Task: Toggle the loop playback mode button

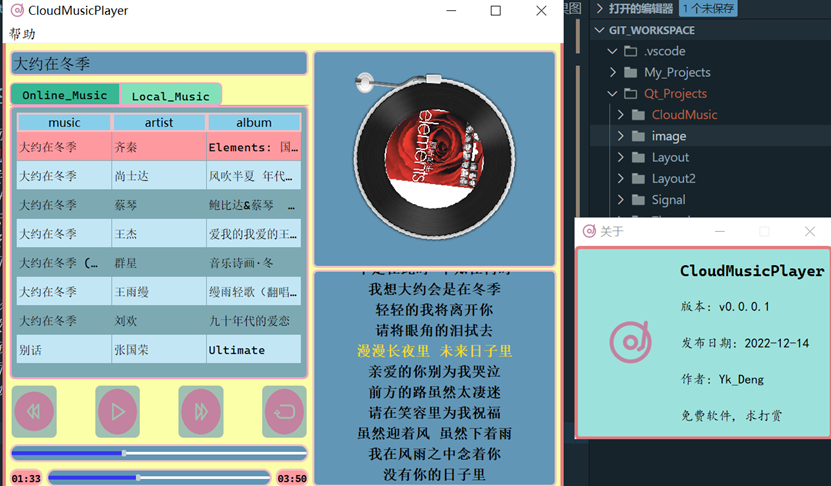Action: coord(284,411)
